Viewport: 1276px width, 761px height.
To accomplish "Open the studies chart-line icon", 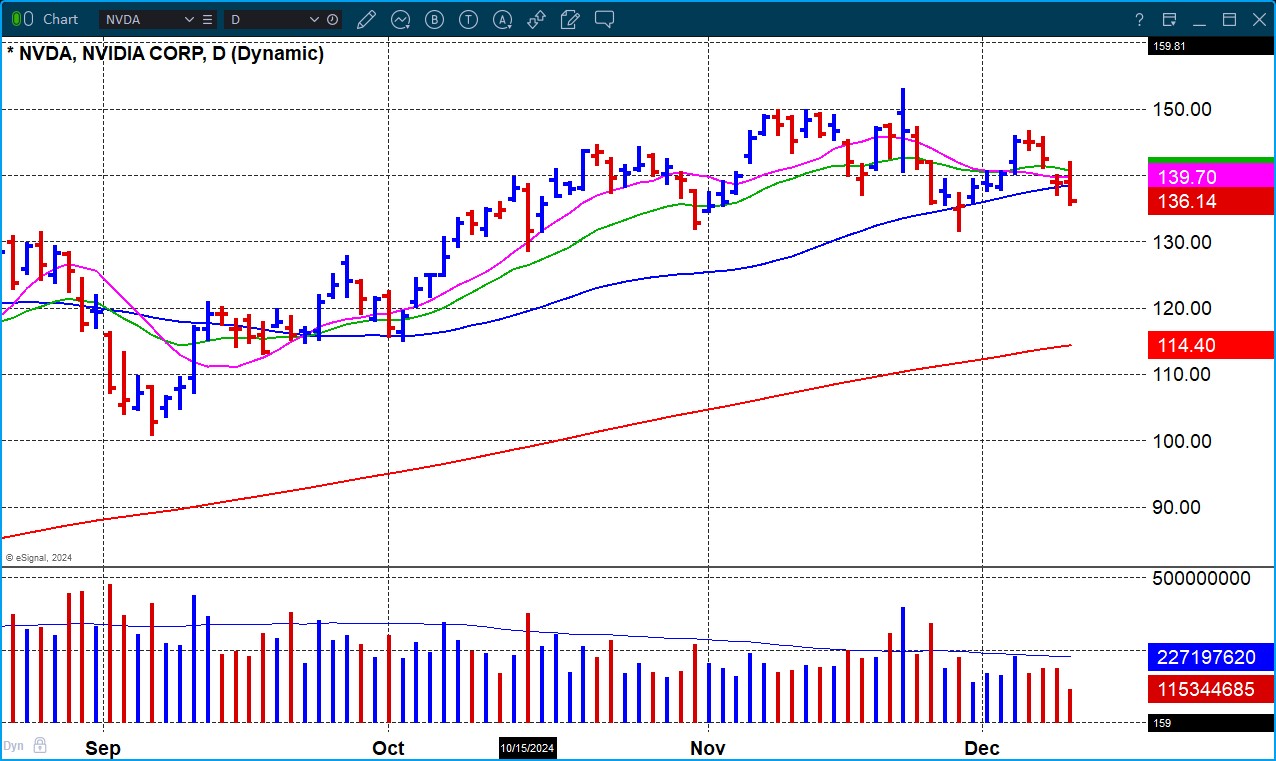I will (401, 19).
